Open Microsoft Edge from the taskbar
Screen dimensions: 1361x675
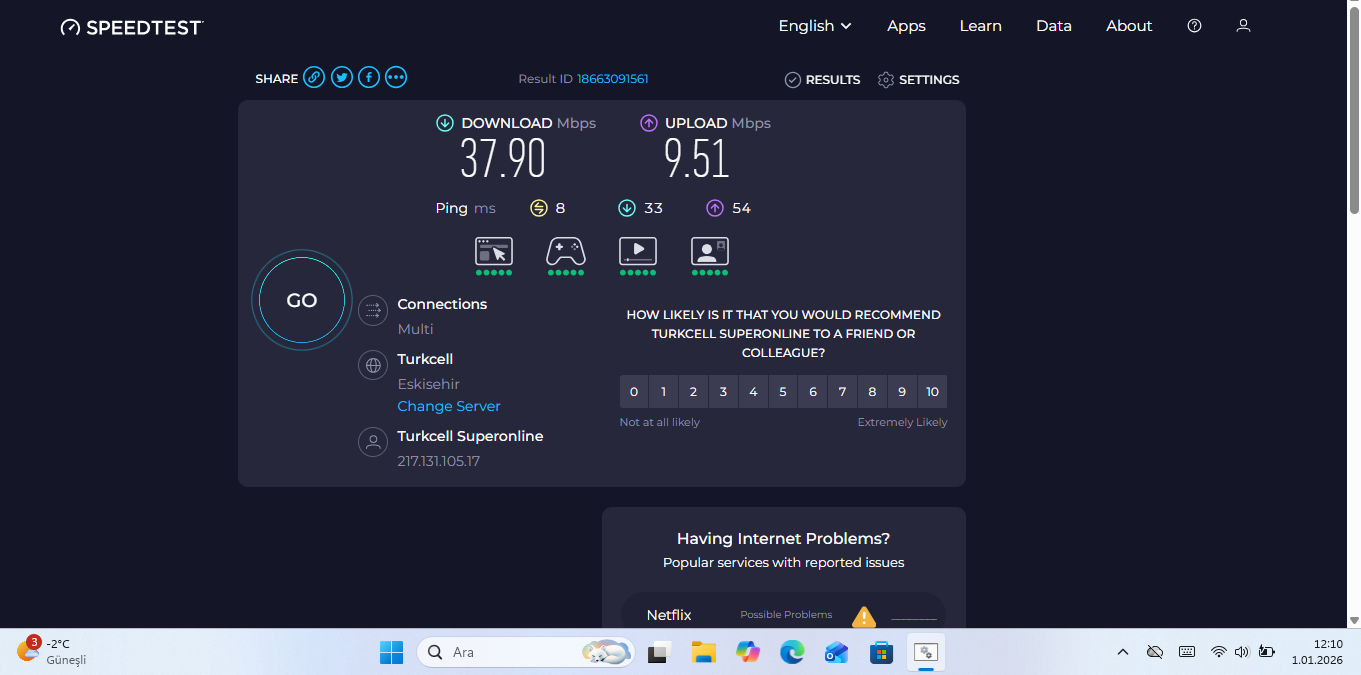792,652
